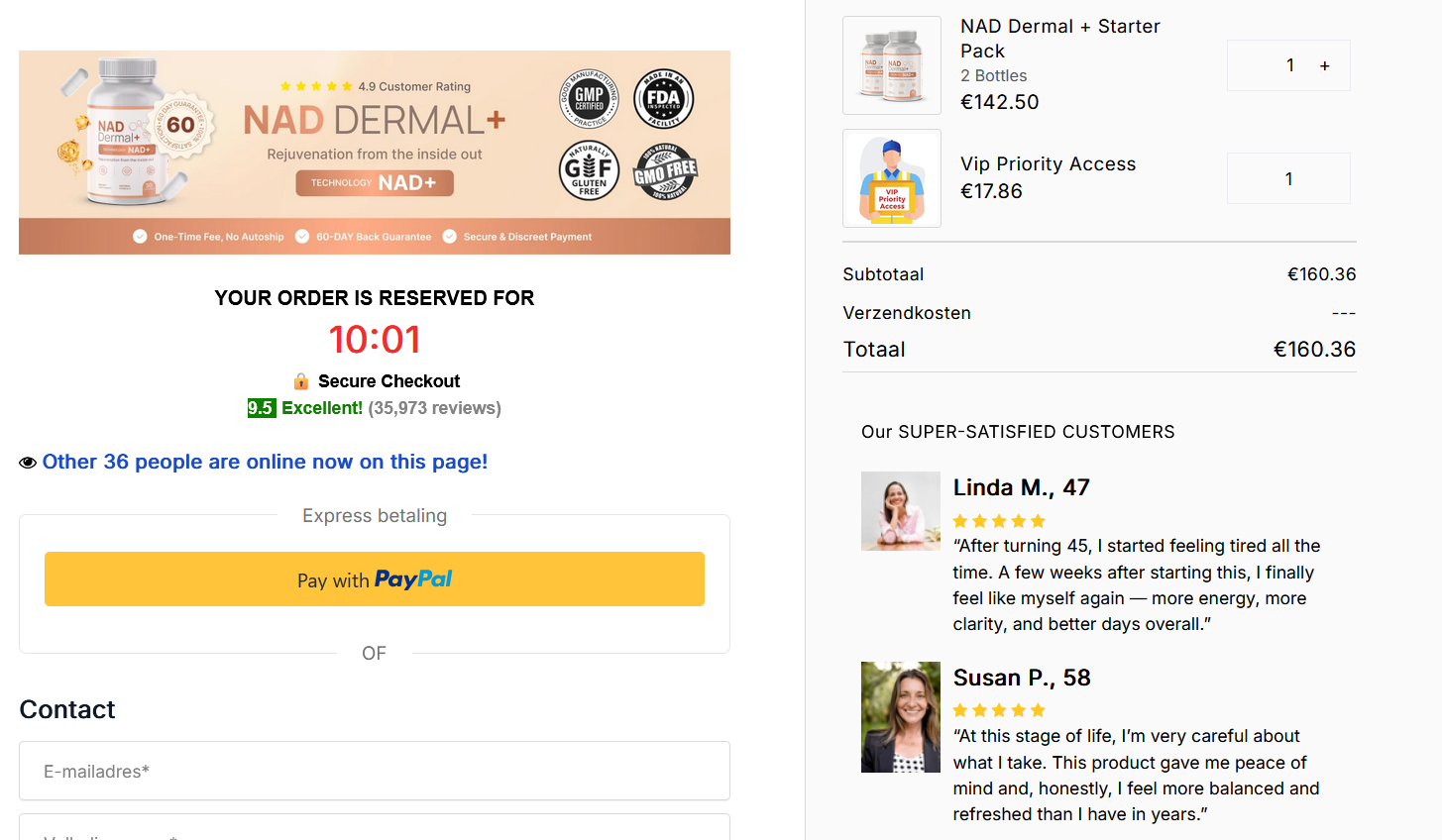Click the 'Contact' heading

click(67, 709)
